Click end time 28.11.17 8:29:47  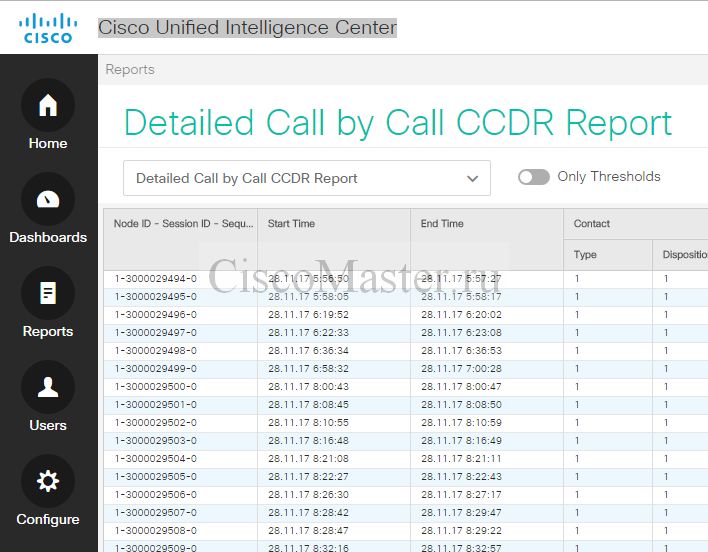(461, 514)
